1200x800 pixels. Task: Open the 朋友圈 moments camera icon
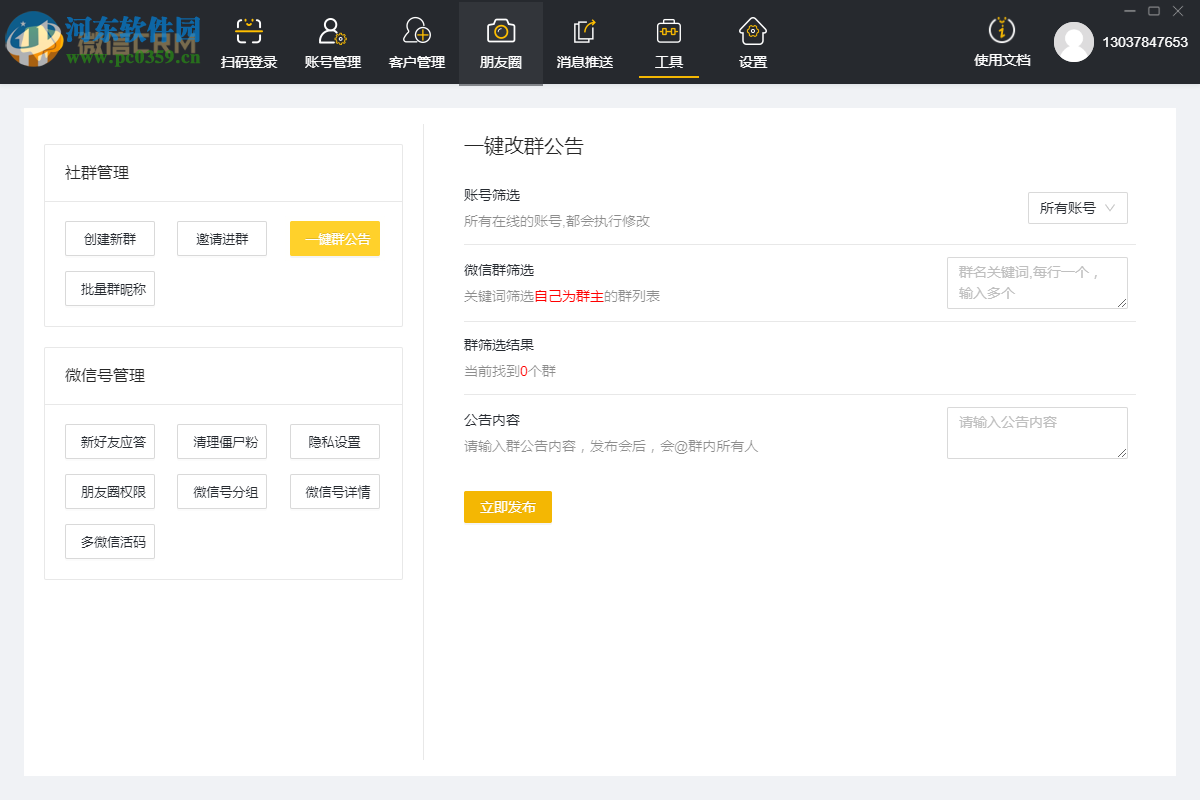coord(500,30)
